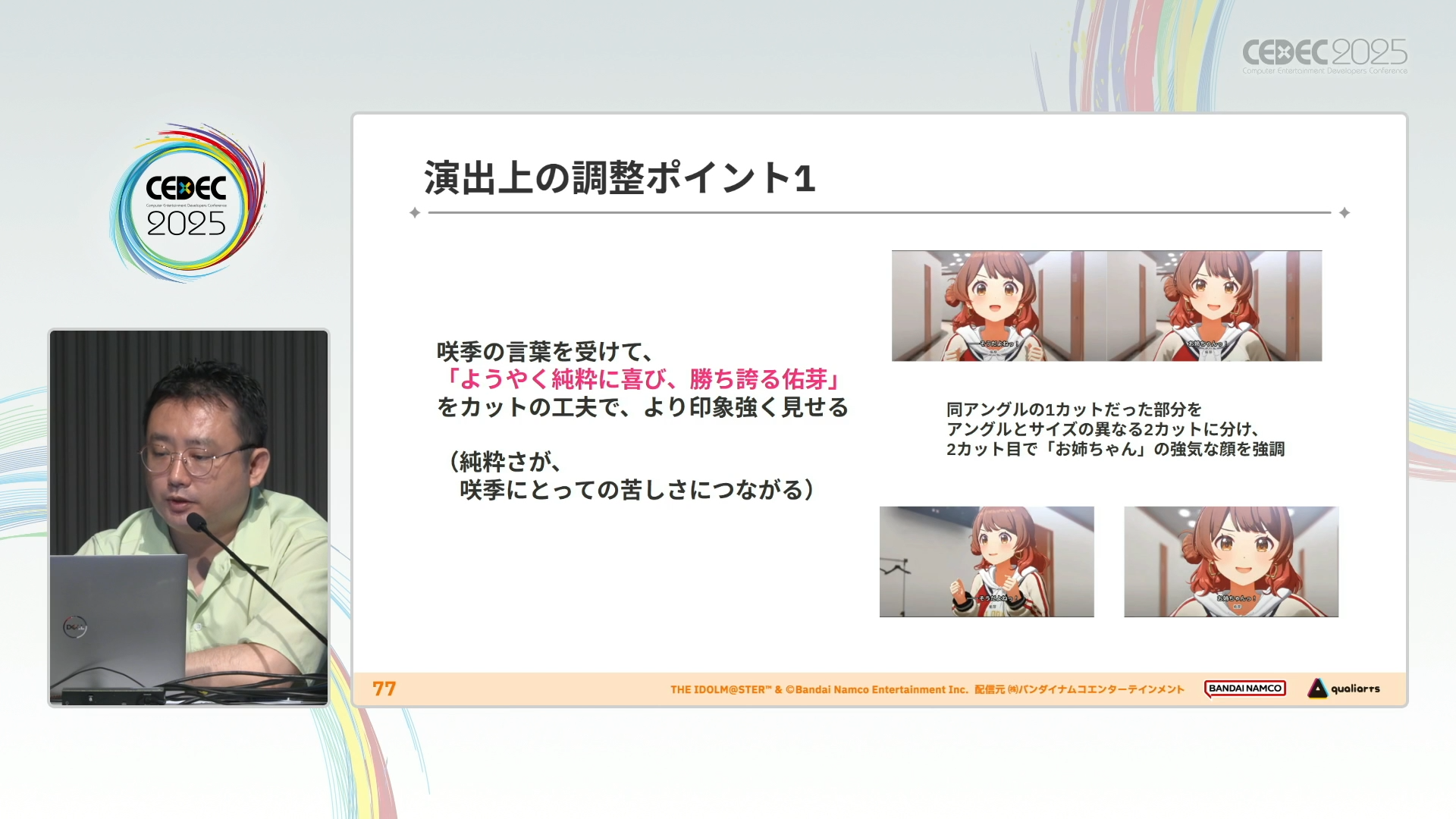Click the qualiarts wordmark text
Image resolution: width=1456 pixels, height=819 pixels.
point(1355,689)
